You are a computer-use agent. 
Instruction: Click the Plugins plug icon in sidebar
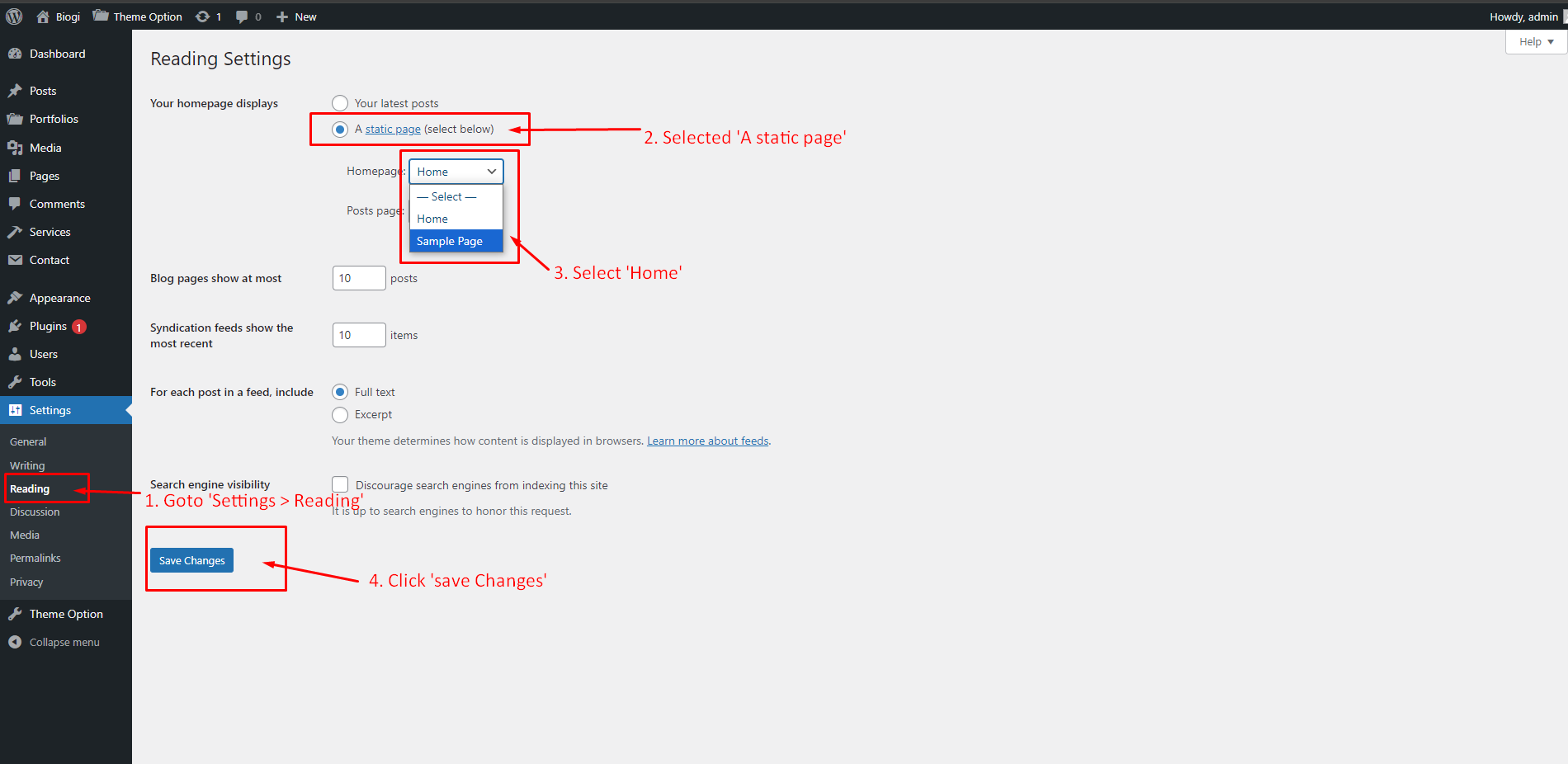(15, 326)
